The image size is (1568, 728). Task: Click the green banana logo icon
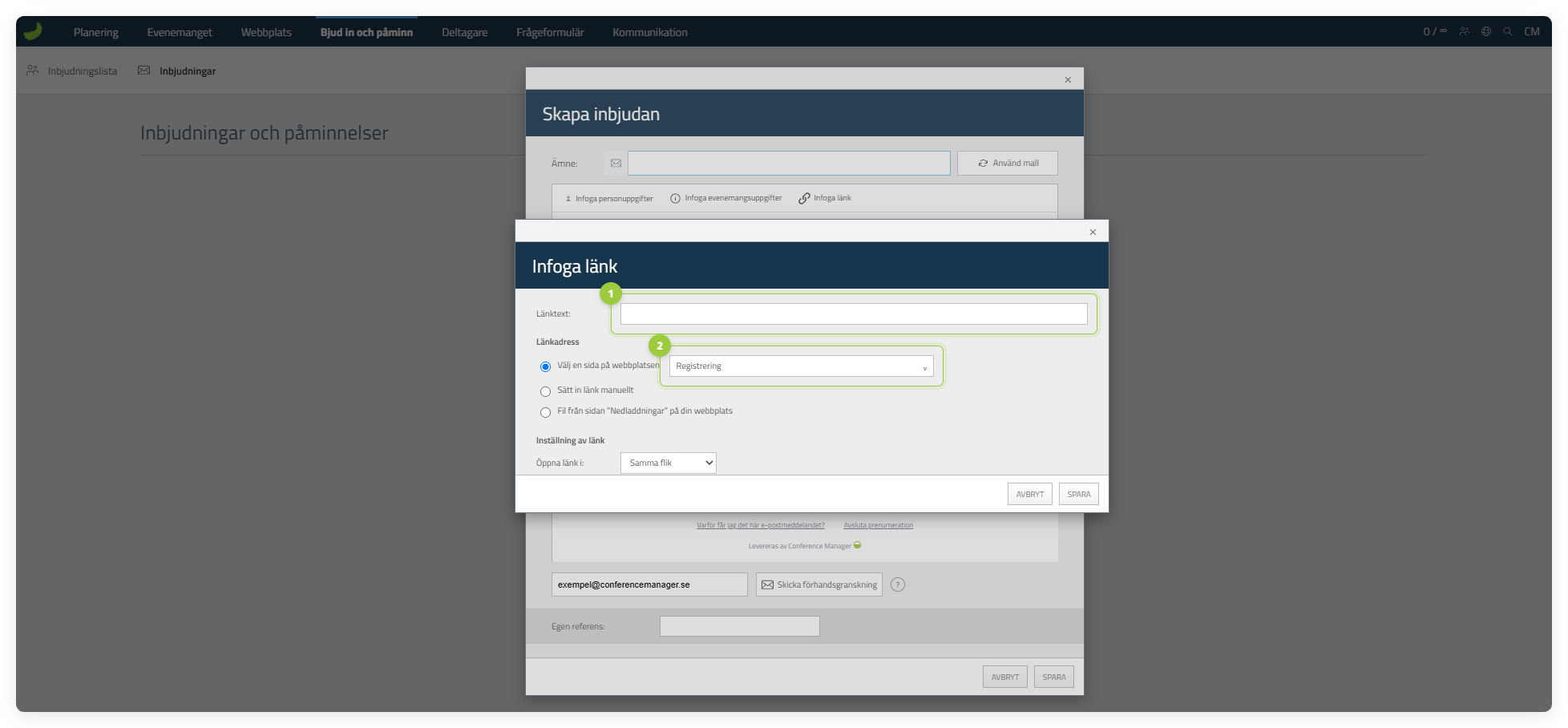(x=33, y=31)
